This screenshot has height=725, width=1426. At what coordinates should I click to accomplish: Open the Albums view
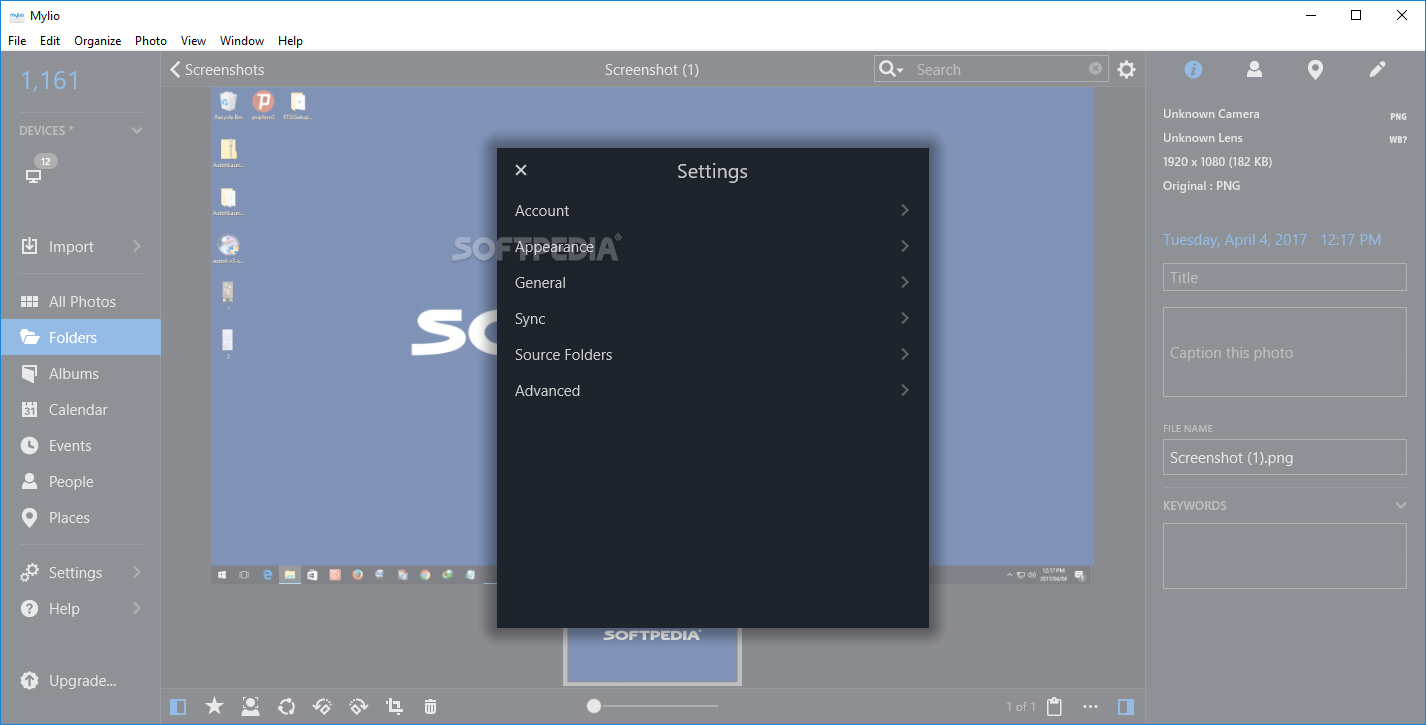(x=80, y=374)
